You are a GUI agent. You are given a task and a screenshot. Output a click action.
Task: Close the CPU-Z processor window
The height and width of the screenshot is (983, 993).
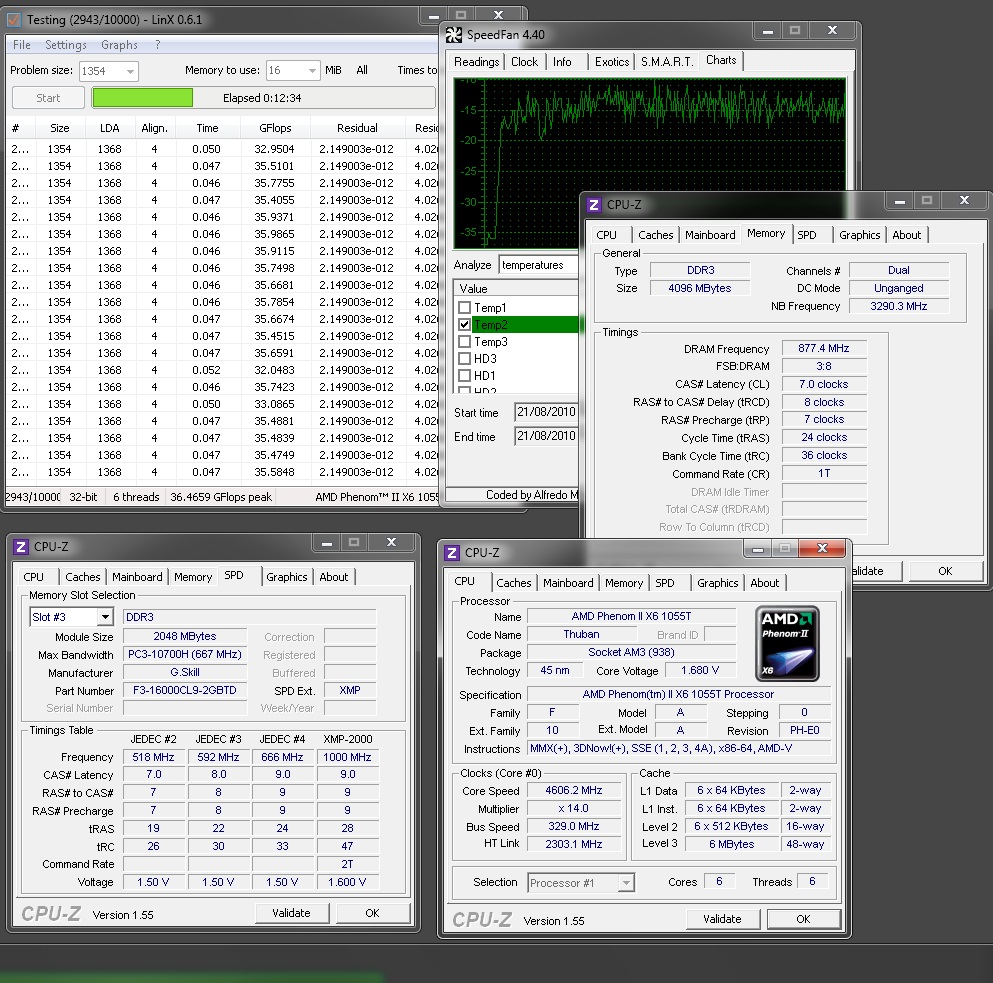[822, 549]
